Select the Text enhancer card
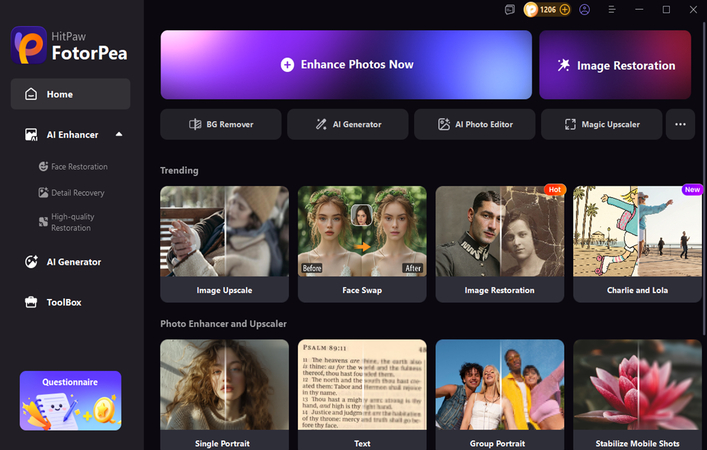Screen dimensions: 707x450 tap(362, 395)
